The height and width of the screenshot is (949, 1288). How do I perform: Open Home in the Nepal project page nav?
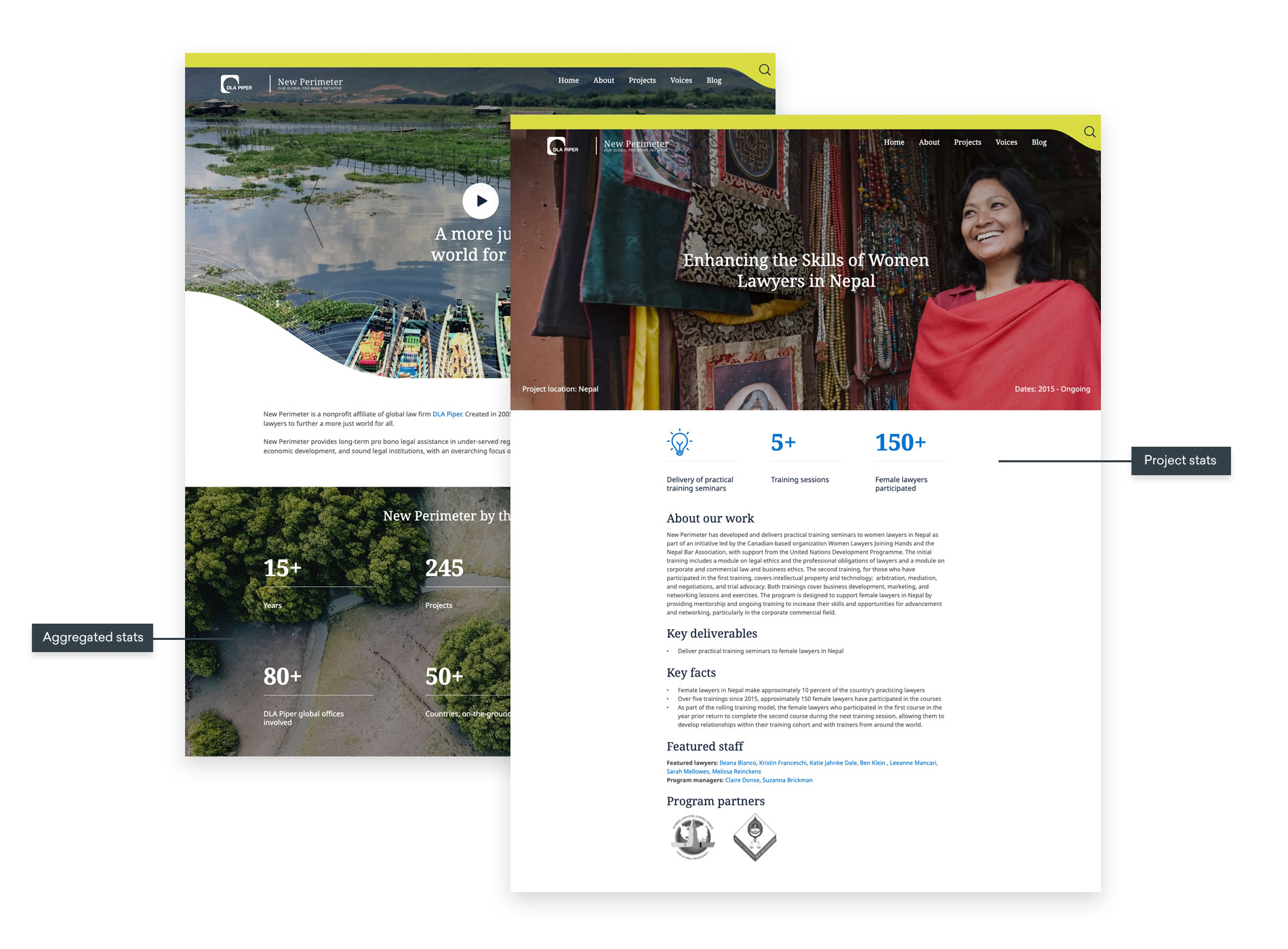point(893,142)
